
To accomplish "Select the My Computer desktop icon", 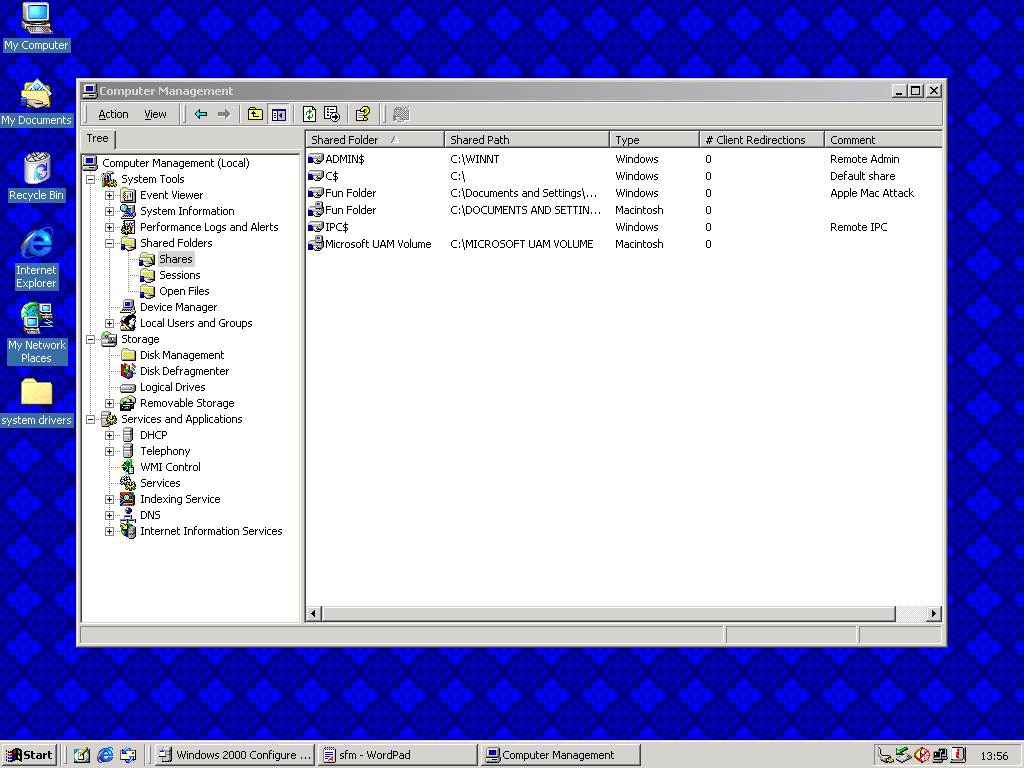I will point(36,27).
